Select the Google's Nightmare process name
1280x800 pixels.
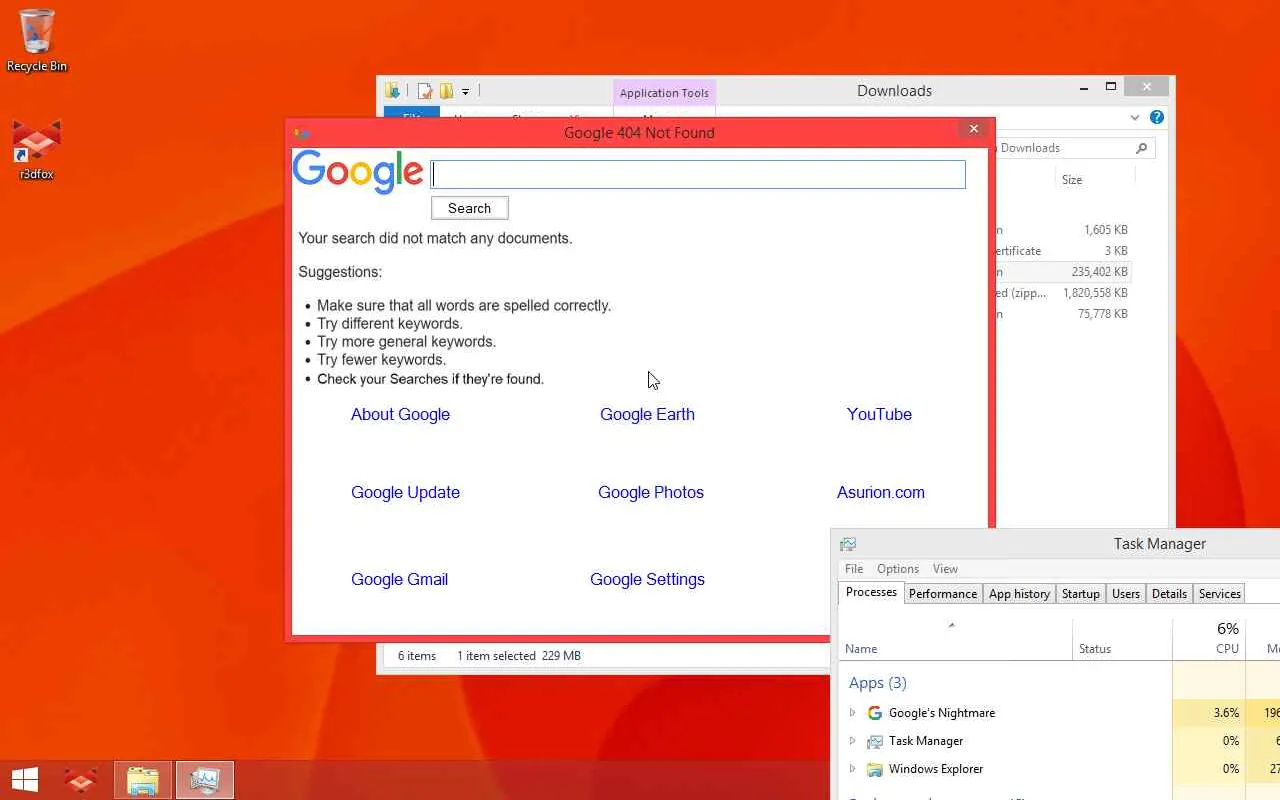click(x=942, y=713)
